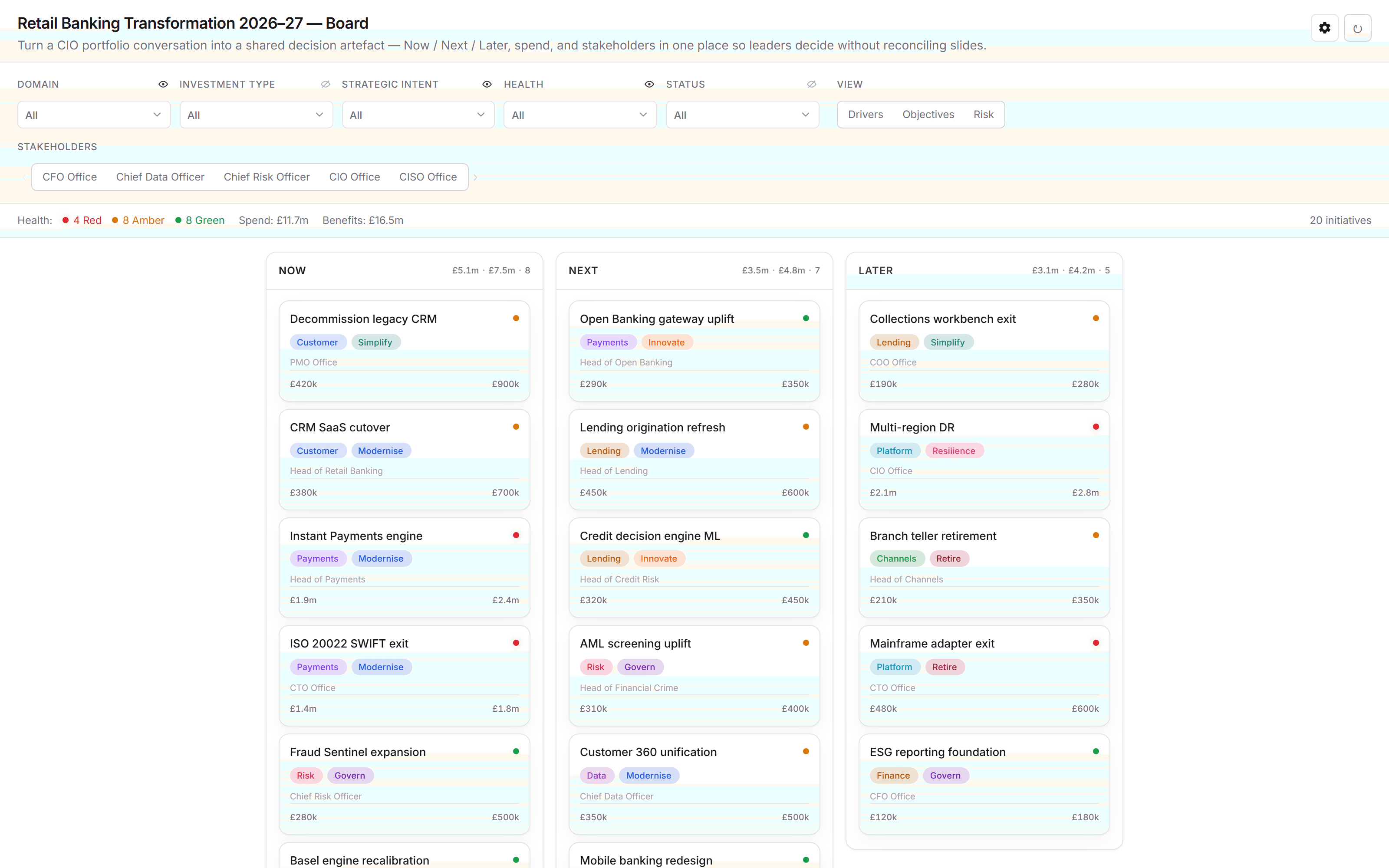Switch to the Objectives view
The height and width of the screenshot is (868, 1389).
click(928, 115)
